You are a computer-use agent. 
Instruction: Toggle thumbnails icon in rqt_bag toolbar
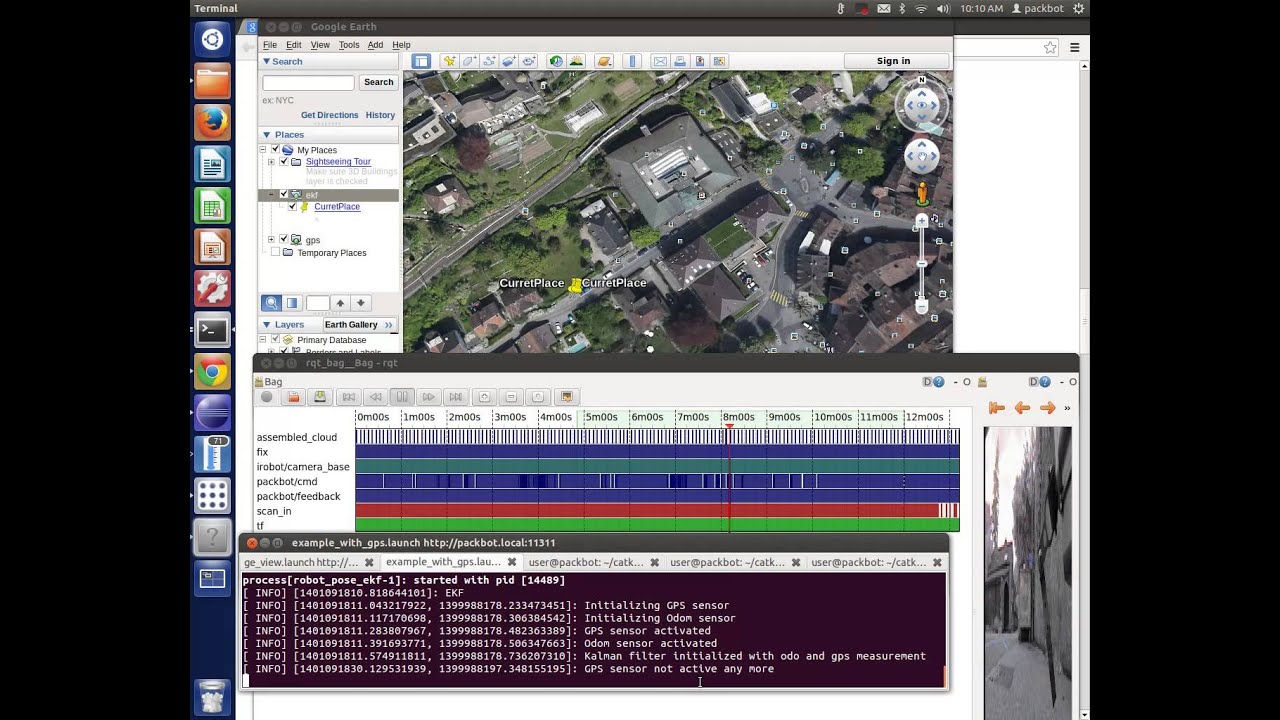click(x=566, y=397)
